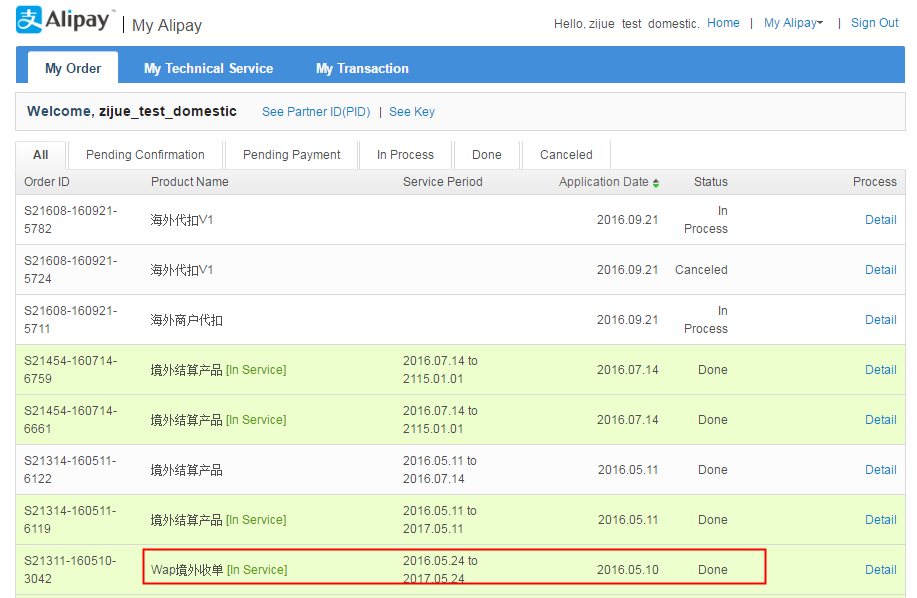The height and width of the screenshot is (598, 917).
Task: Click service period 2016.05.24 to 2017.05.24
Action: coord(440,569)
